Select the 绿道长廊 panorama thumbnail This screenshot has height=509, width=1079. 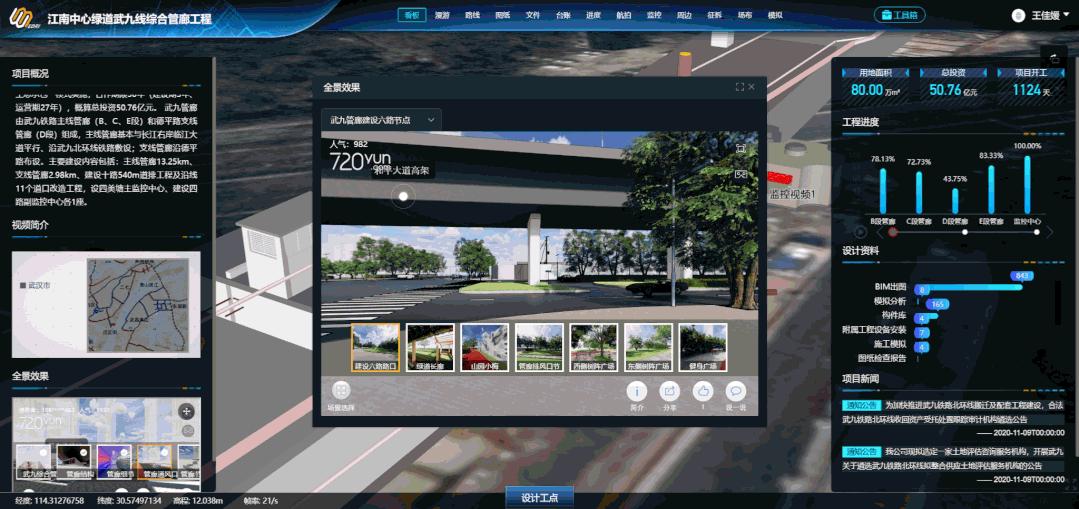tap(430, 347)
